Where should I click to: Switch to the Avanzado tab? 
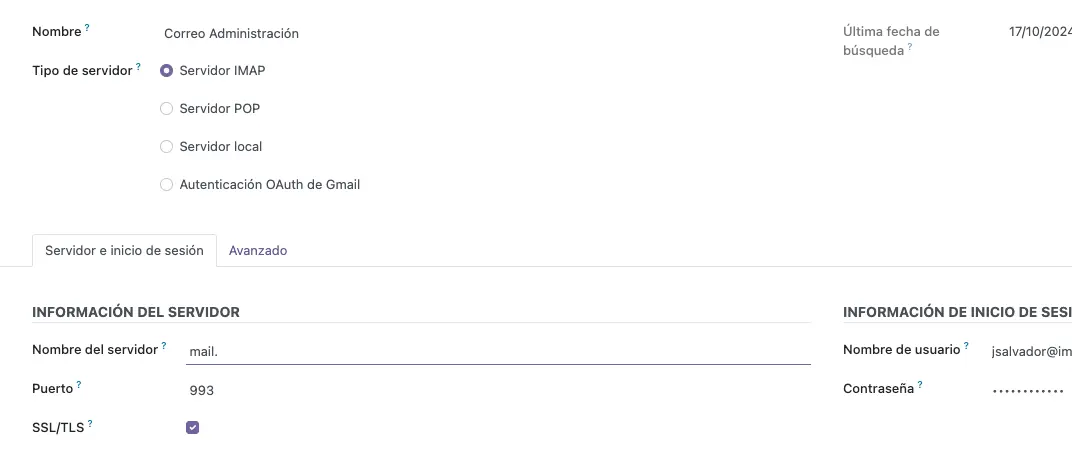point(258,251)
